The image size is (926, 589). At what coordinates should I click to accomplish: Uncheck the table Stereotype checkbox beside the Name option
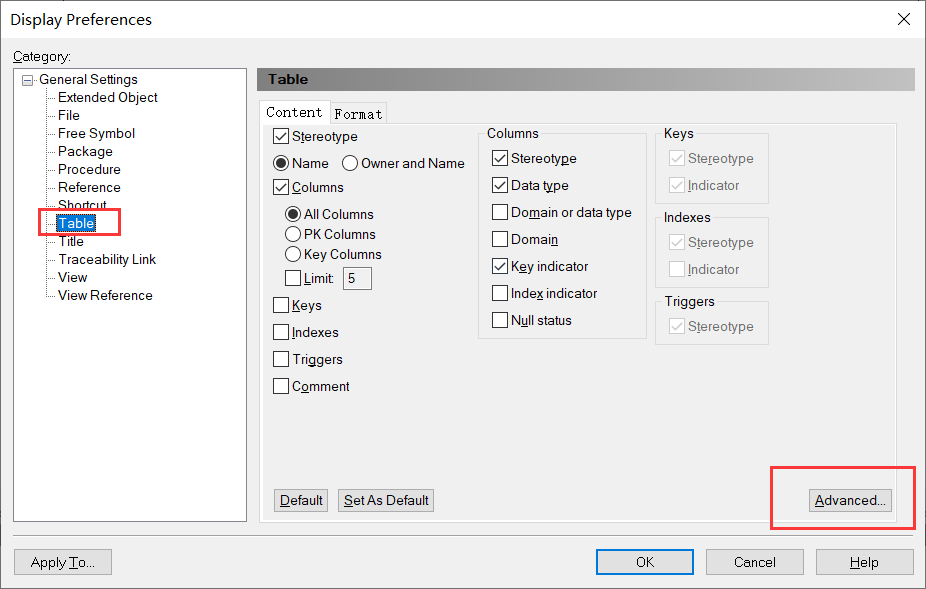(x=281, y=136)
